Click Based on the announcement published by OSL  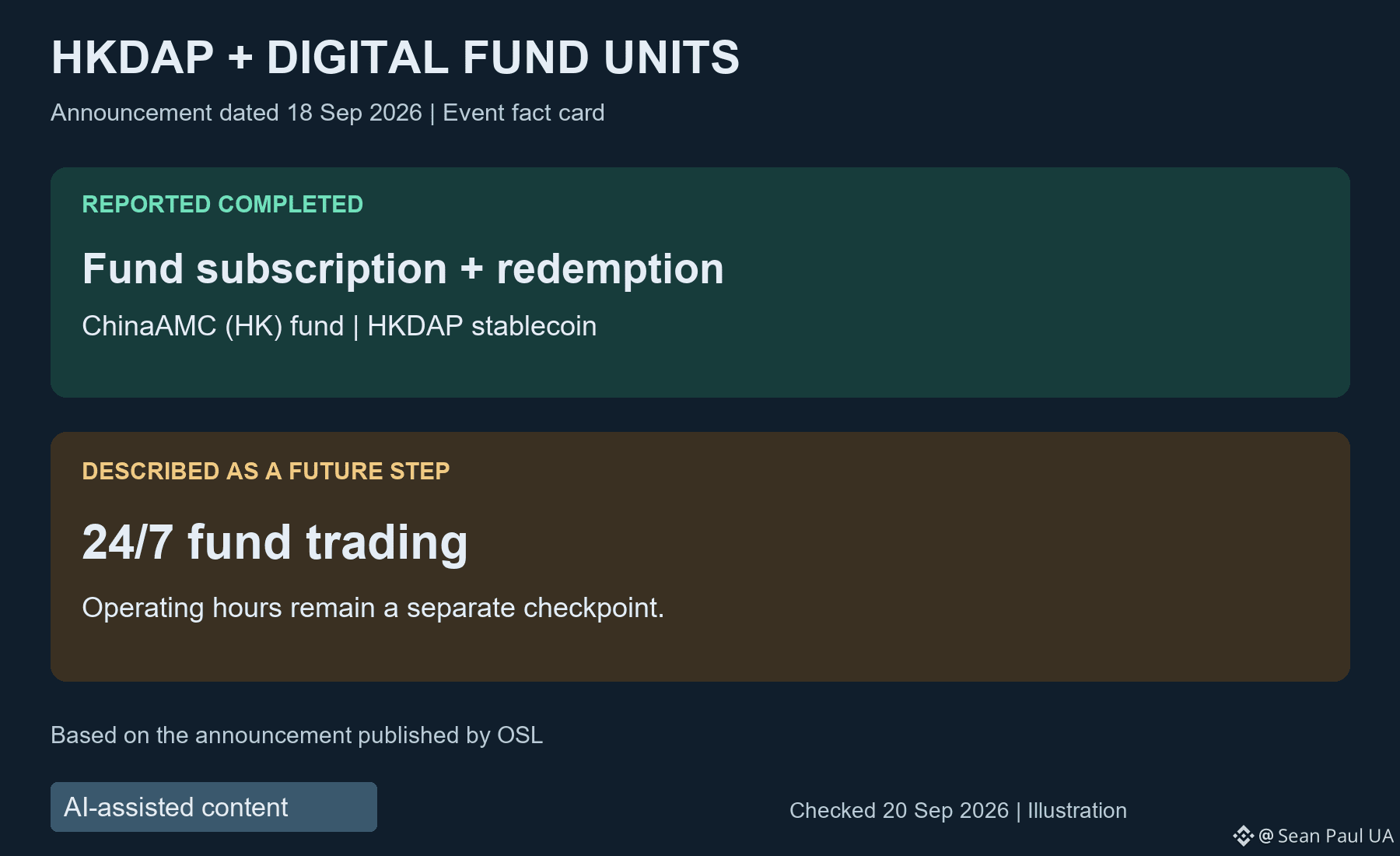tap(296, 735)
